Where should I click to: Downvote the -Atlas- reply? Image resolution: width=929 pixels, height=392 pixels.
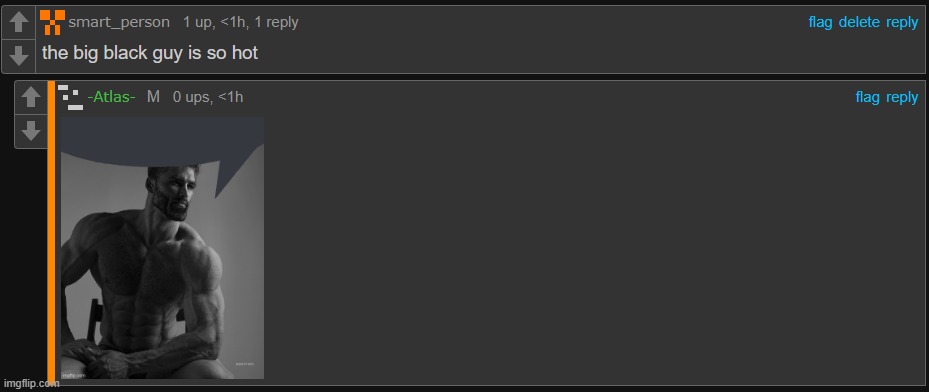pos(31,131)
